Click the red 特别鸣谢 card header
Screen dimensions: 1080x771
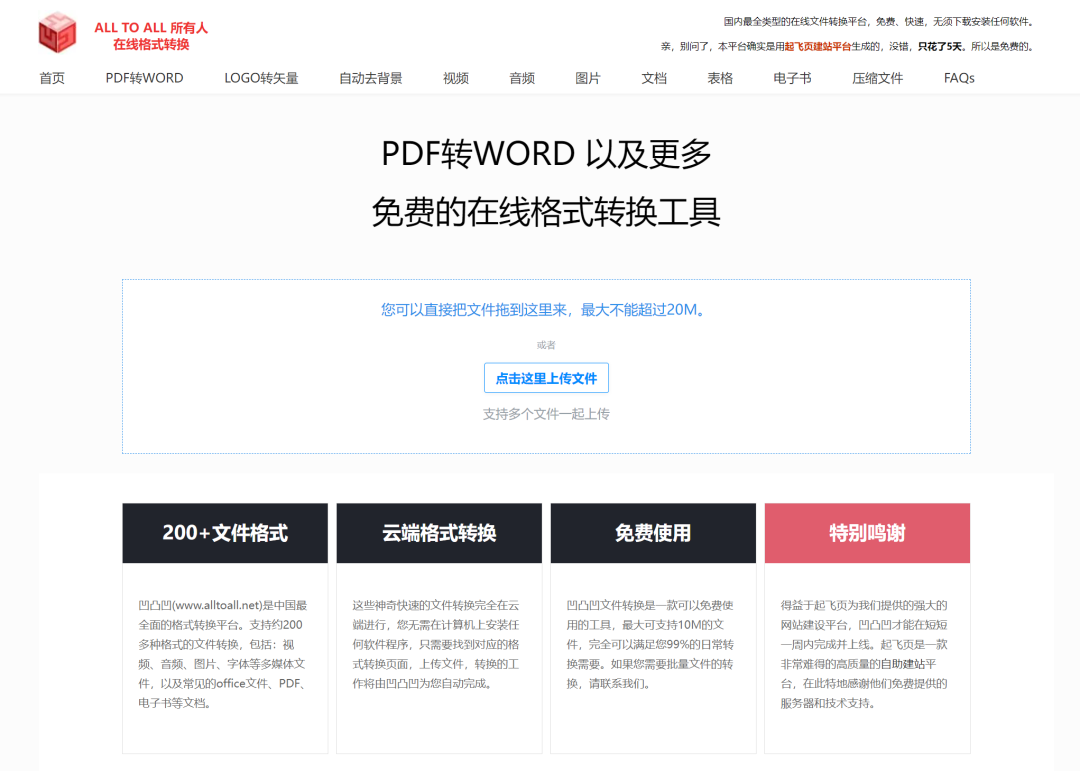point(867,533)
